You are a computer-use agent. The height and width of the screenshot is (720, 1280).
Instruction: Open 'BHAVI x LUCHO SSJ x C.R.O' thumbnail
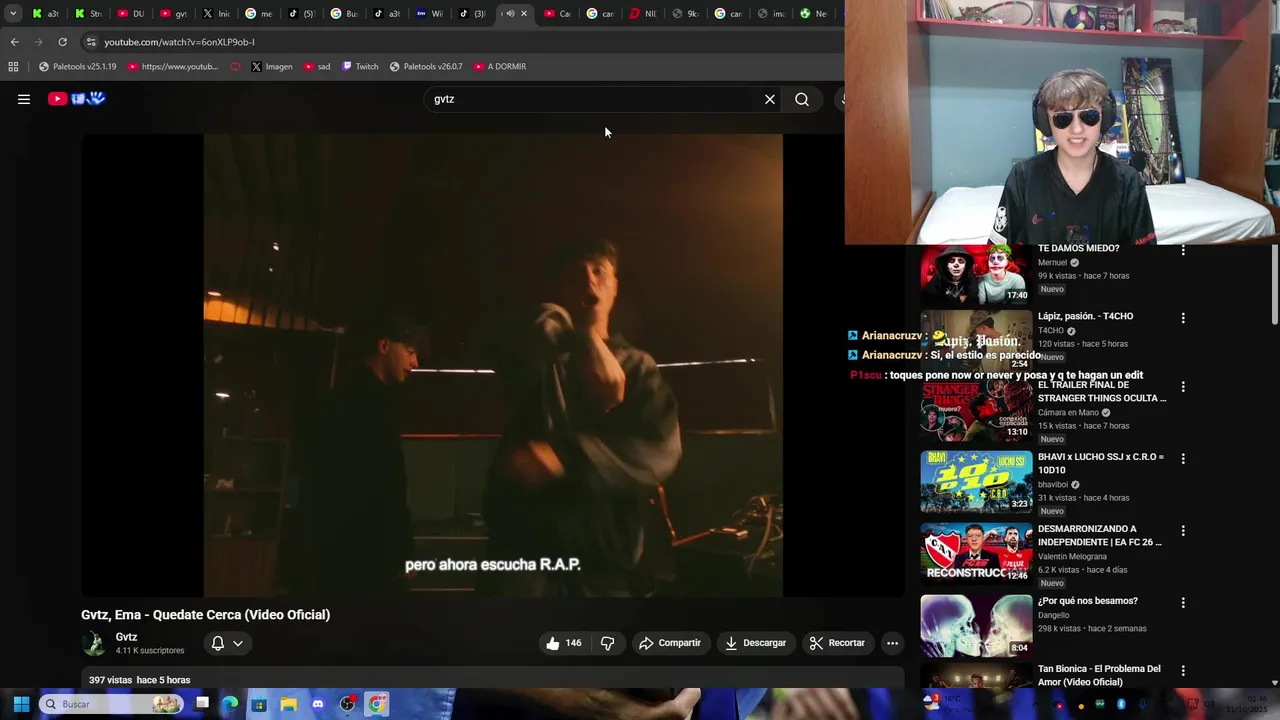tap(976, 481)
